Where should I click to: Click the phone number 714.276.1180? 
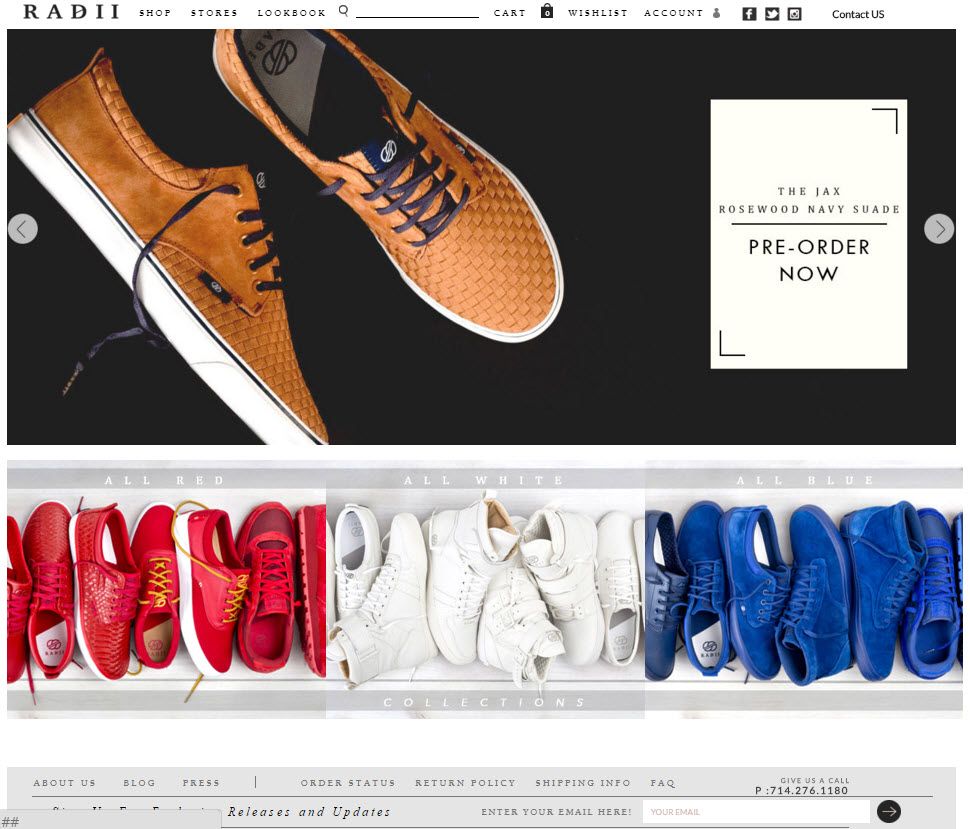pos(802,791)
